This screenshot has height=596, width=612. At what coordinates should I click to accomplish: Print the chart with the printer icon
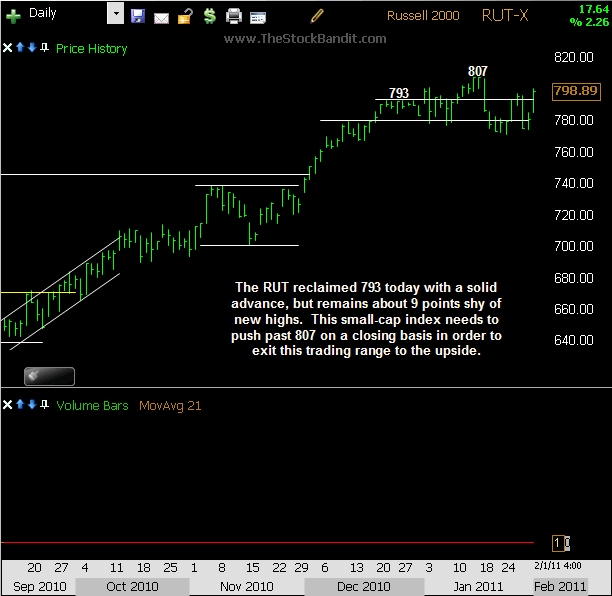234,15
